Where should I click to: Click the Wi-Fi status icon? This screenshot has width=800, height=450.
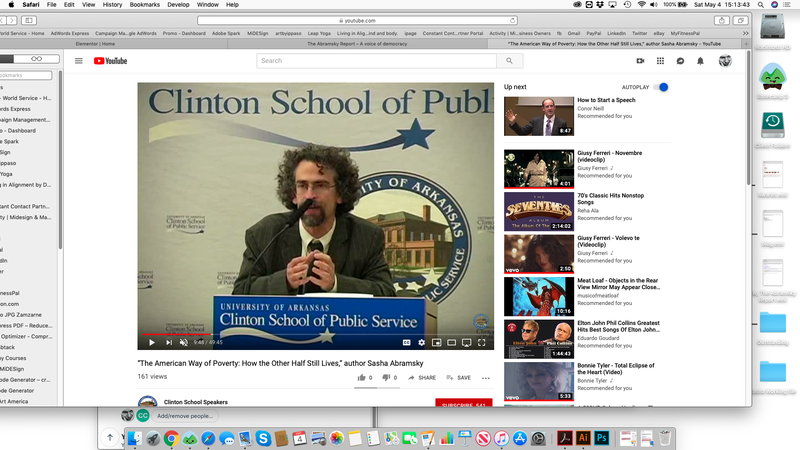[x=641, y=5]
